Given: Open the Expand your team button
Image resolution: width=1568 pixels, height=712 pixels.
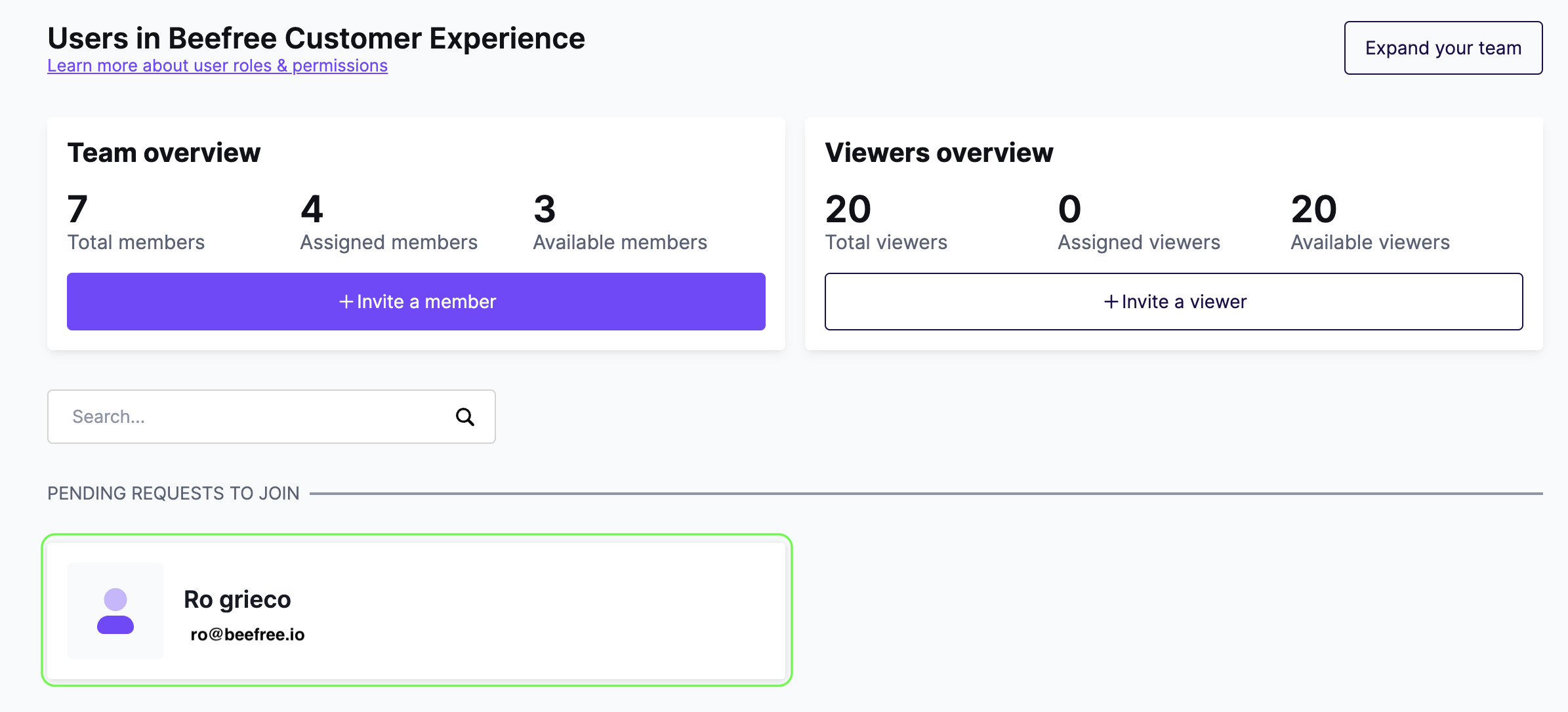Looking at the screenshot, I should tap(1443, 48).
